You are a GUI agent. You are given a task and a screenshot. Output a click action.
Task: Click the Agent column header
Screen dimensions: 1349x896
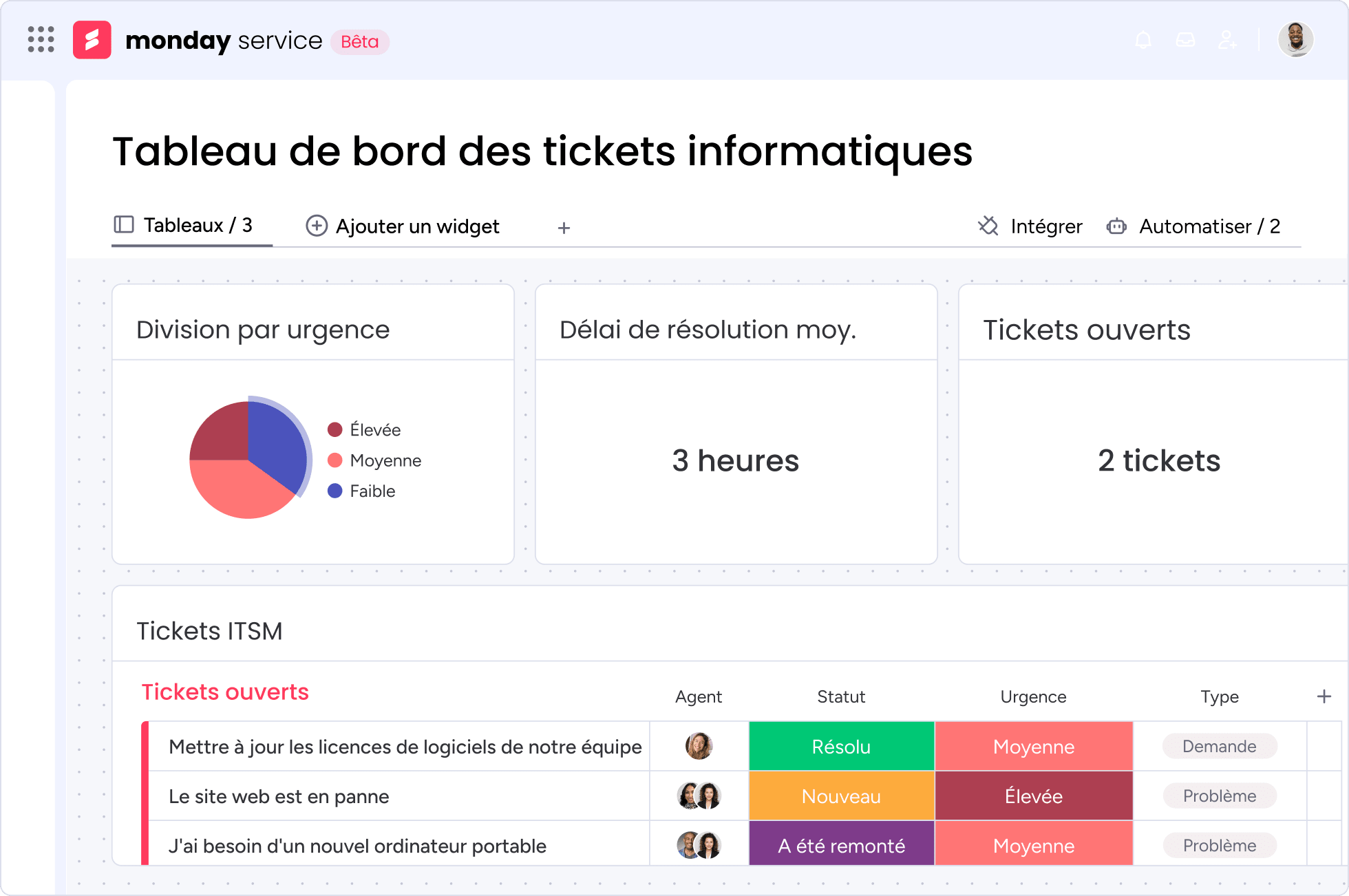tap(699, 696)
